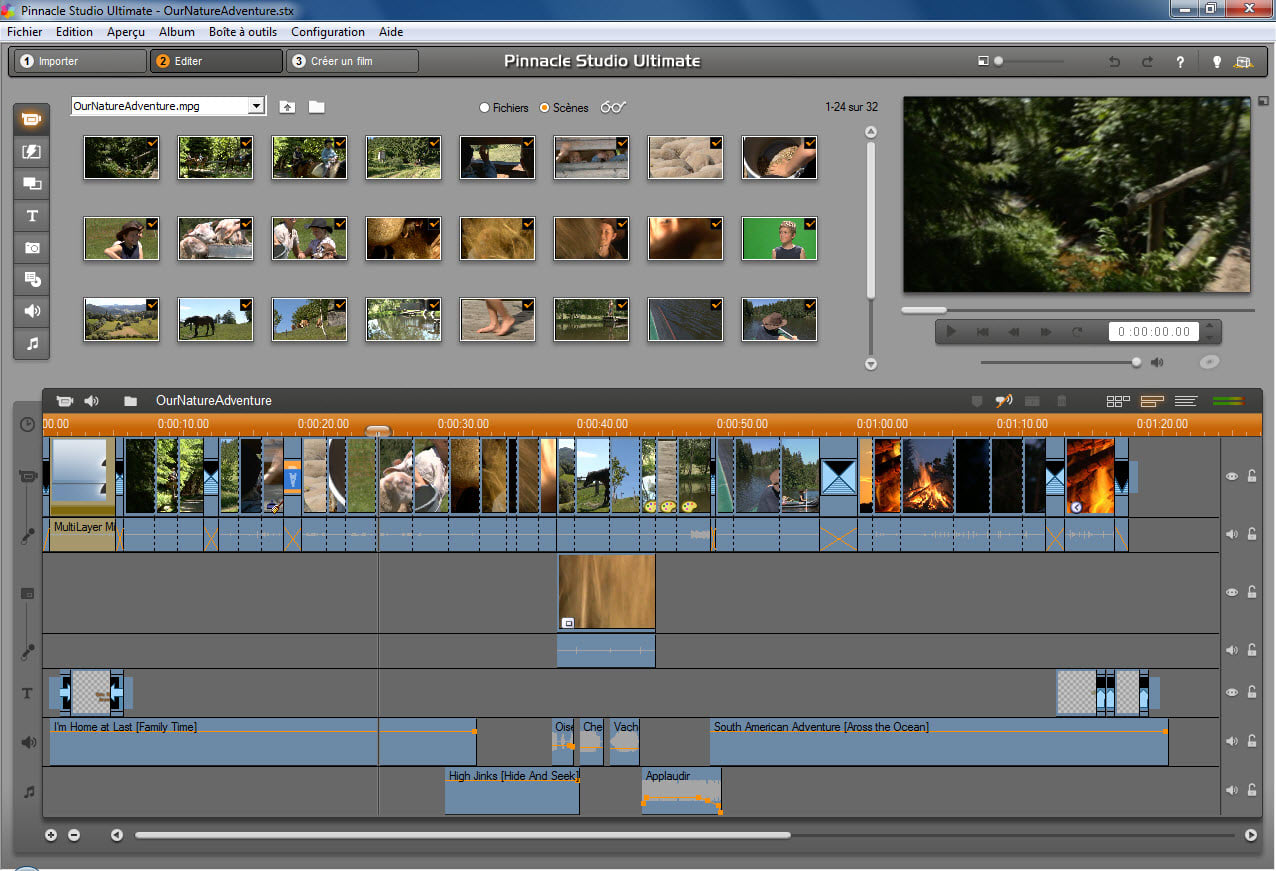Decrement the timecode with down stepper
Screen dimensions: 1276x871
click(x=1210, y=337)
